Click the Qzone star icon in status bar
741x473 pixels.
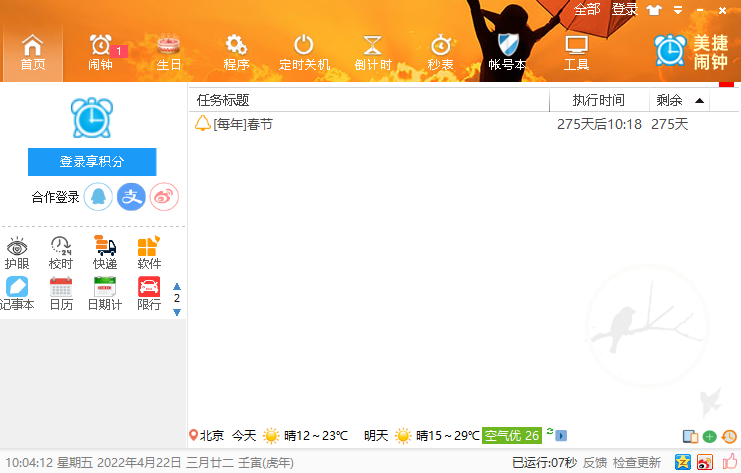click(x=682, y=462)
